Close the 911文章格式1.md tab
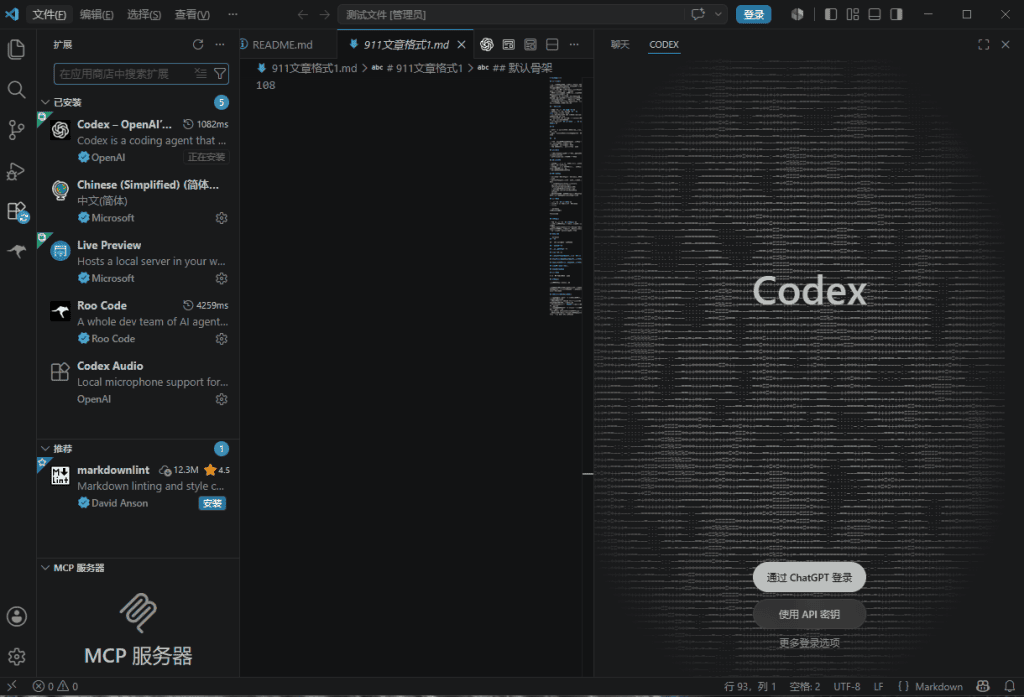 click(461, 44)
